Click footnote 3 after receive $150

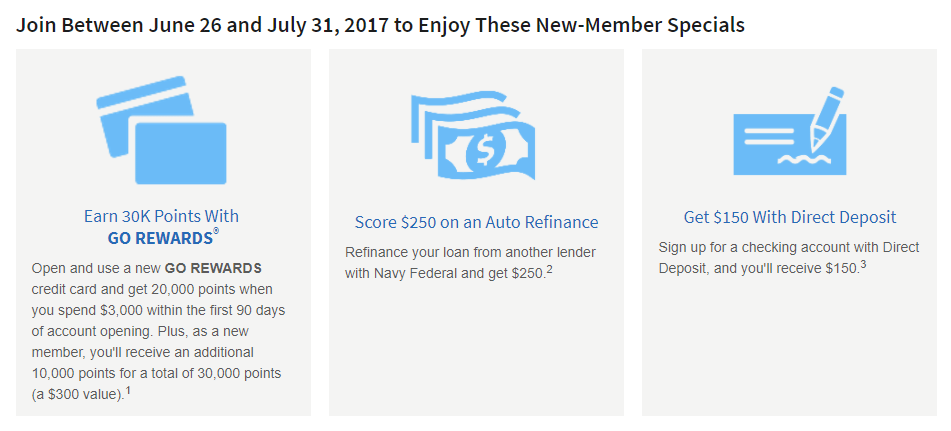(x=863, y=264)
